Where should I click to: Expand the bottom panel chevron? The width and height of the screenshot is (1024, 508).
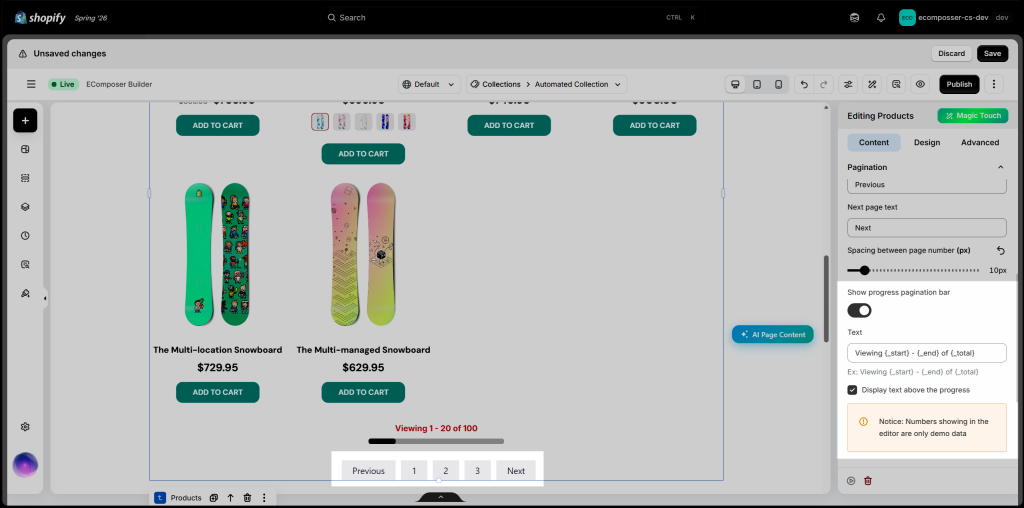tap(441, 498)
